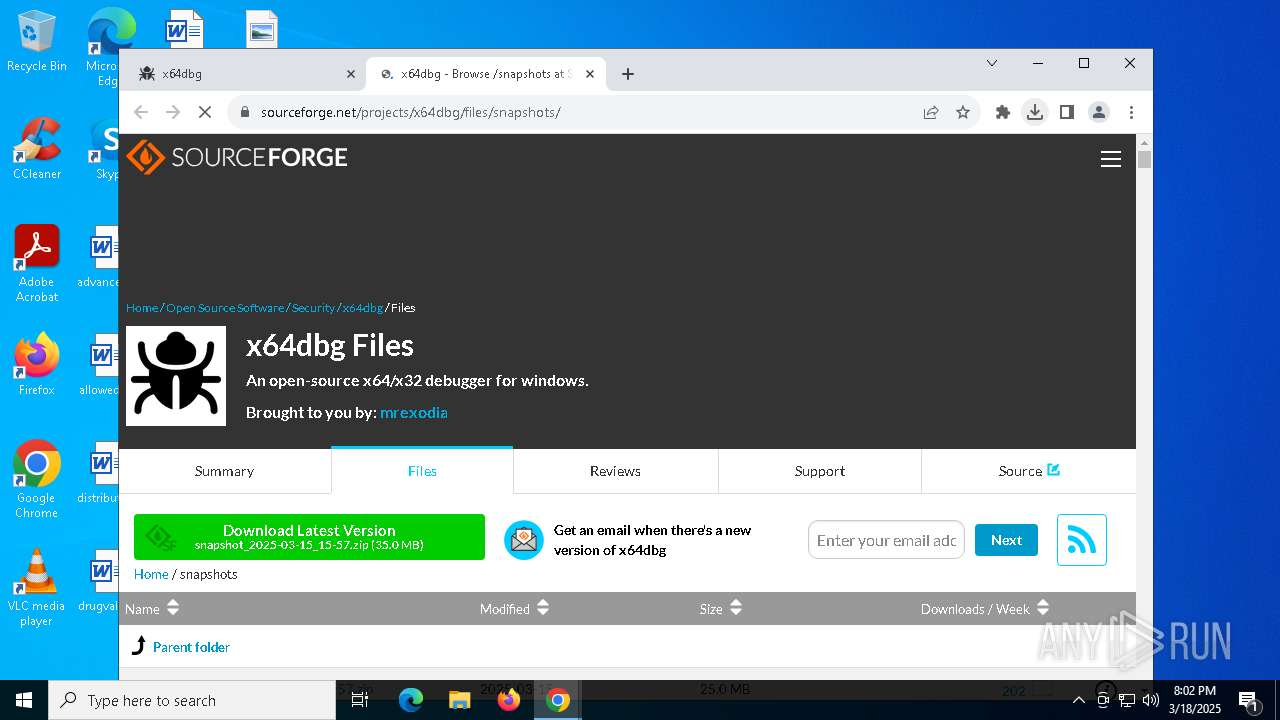Screen dimensions: 1280x720
Task: Open the Source tab
Action: tap(1029, 471)
